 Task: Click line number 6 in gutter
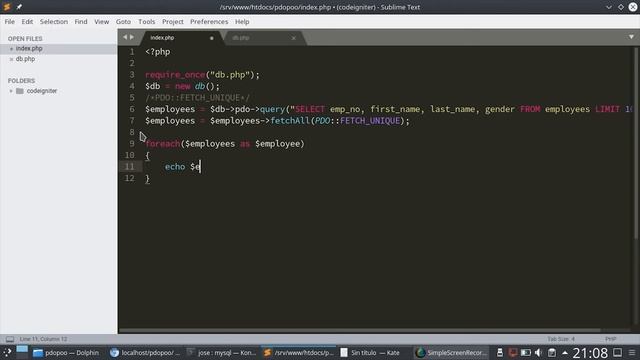point(131,109)
